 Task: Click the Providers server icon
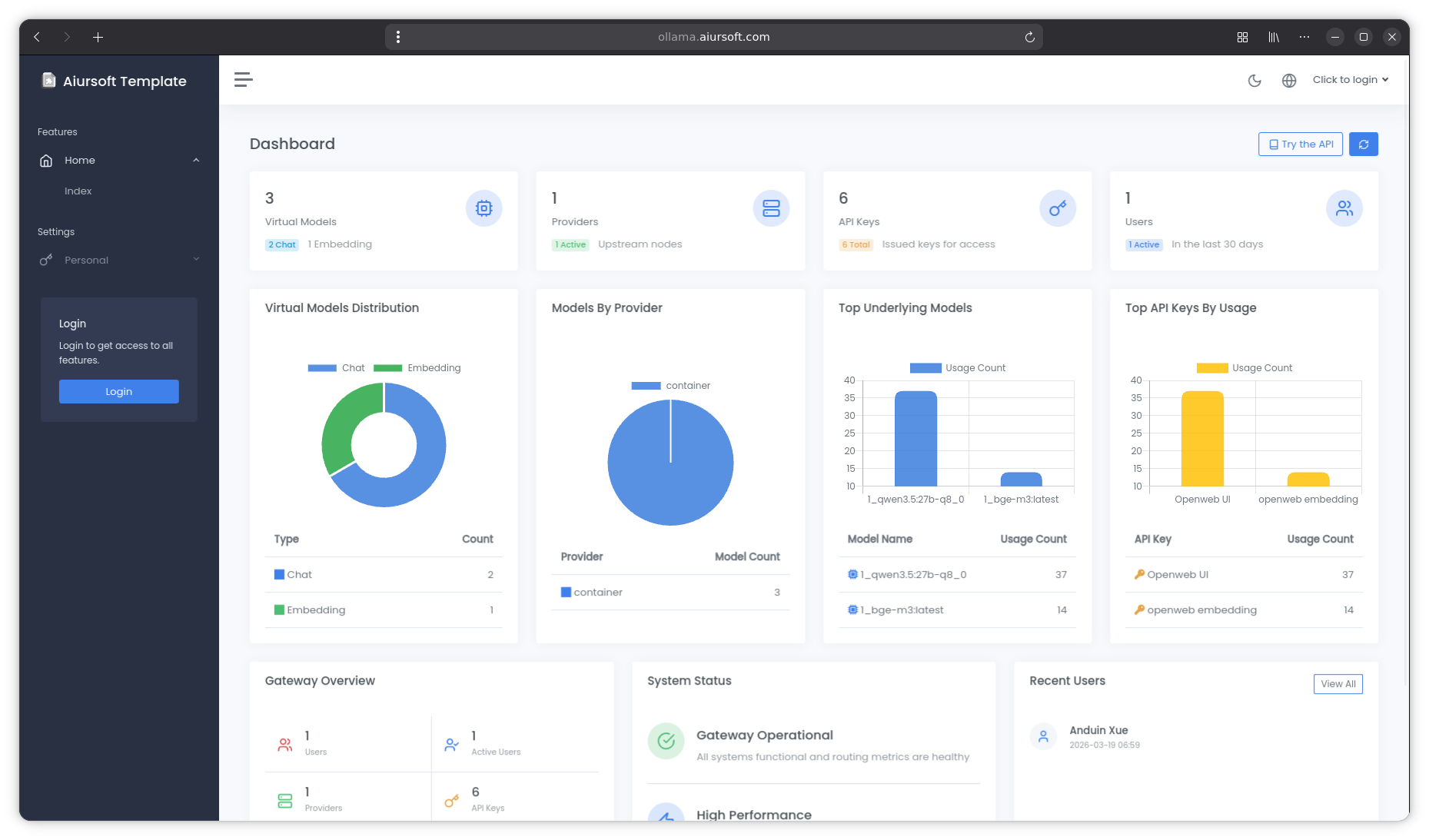(x=770, y=208)
